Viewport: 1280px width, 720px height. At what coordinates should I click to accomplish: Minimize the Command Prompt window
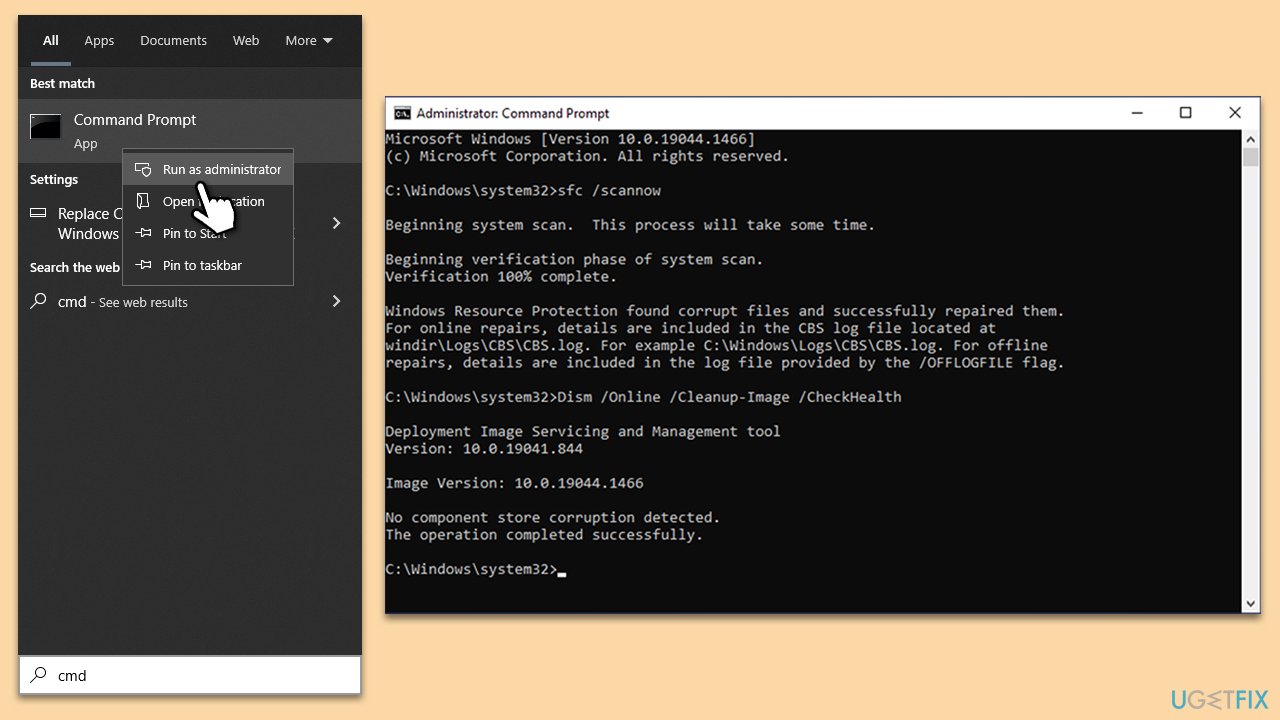pyautogui.click(x=1137, y=113)
